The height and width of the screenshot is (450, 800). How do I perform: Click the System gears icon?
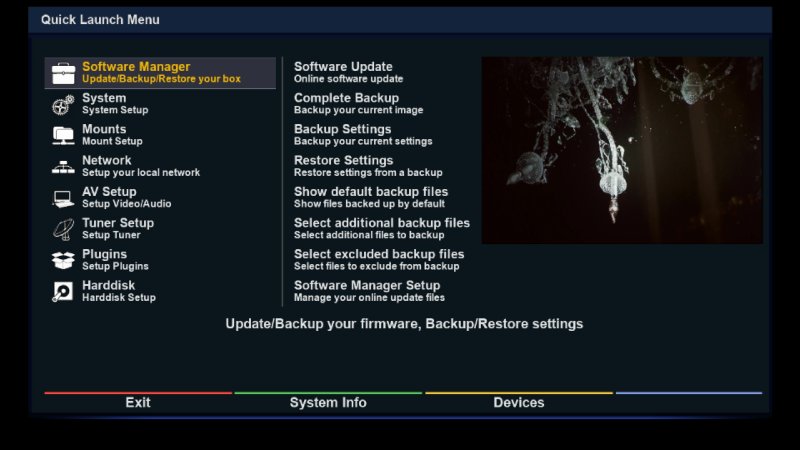point(64,104)
